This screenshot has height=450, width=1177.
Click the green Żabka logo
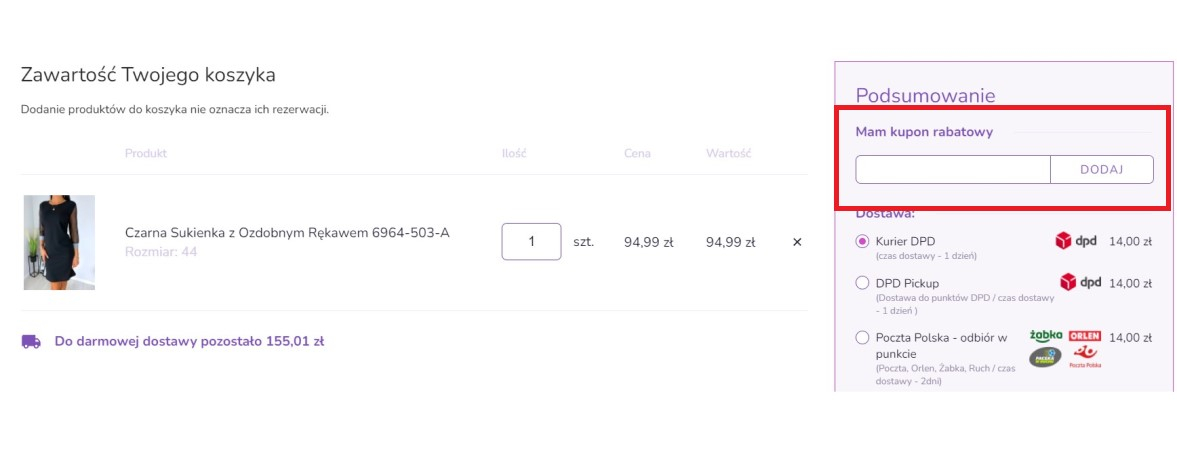[x=1046, y=336]
